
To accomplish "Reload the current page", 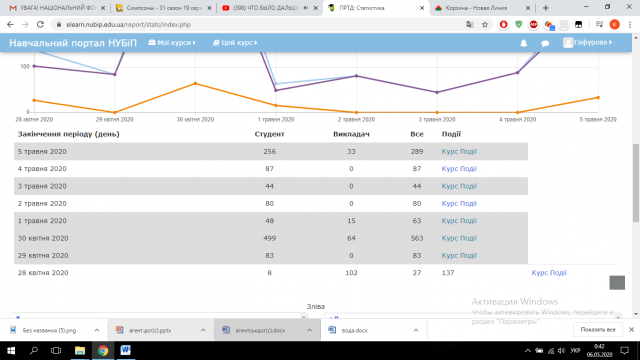I will point(40,24).
